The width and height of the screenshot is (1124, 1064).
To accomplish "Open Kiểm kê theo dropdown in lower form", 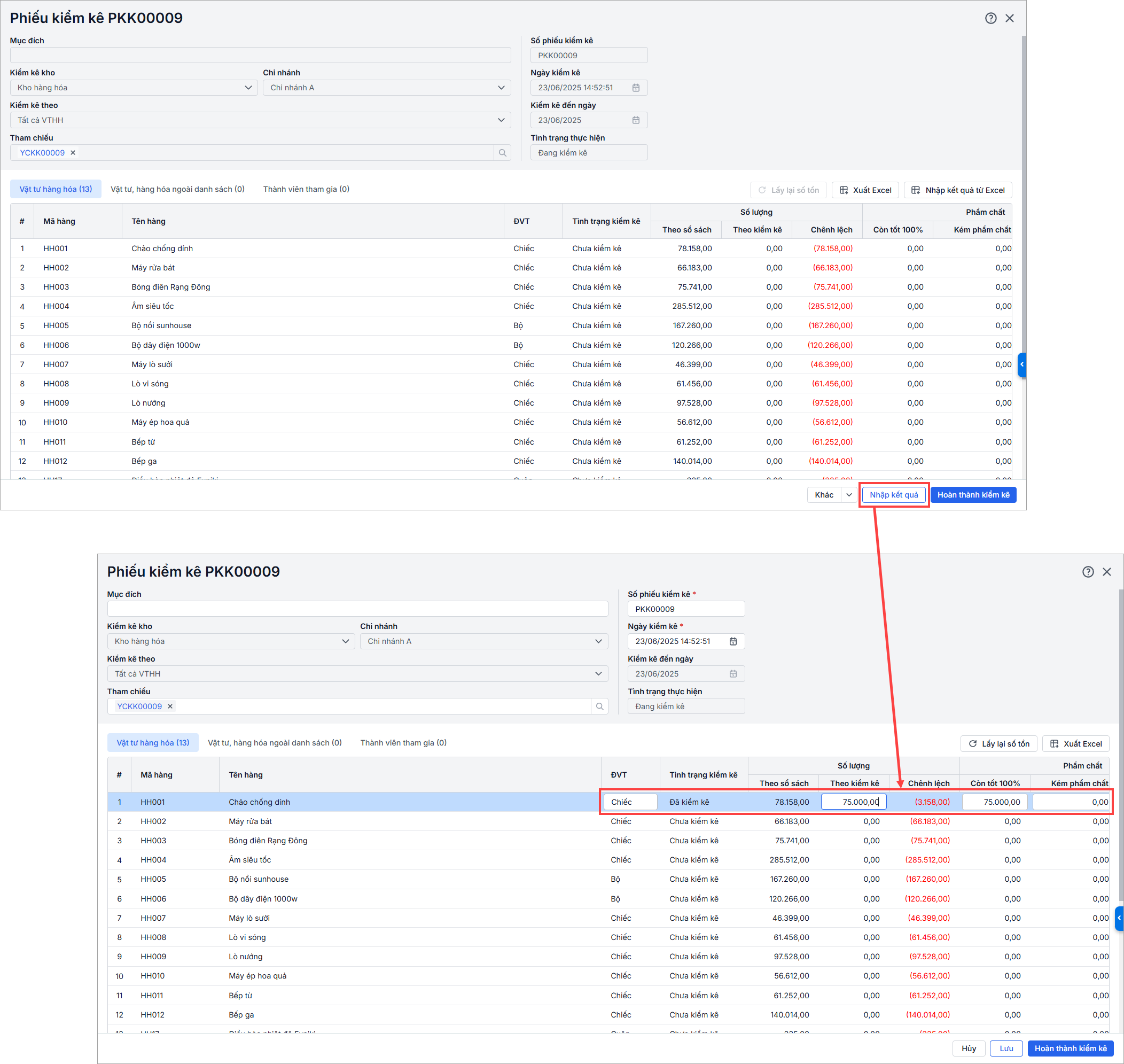I will (x=357, y=674).
